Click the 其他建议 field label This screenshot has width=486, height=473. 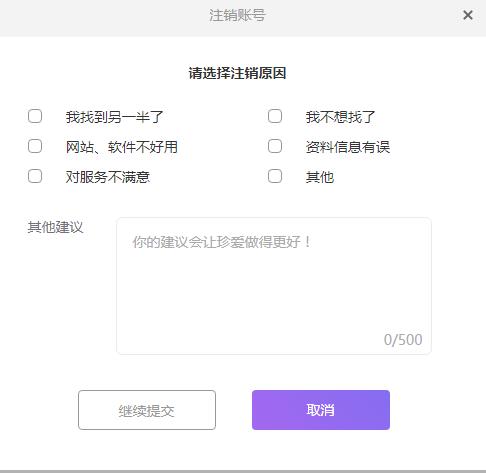[x=55, y=227]
